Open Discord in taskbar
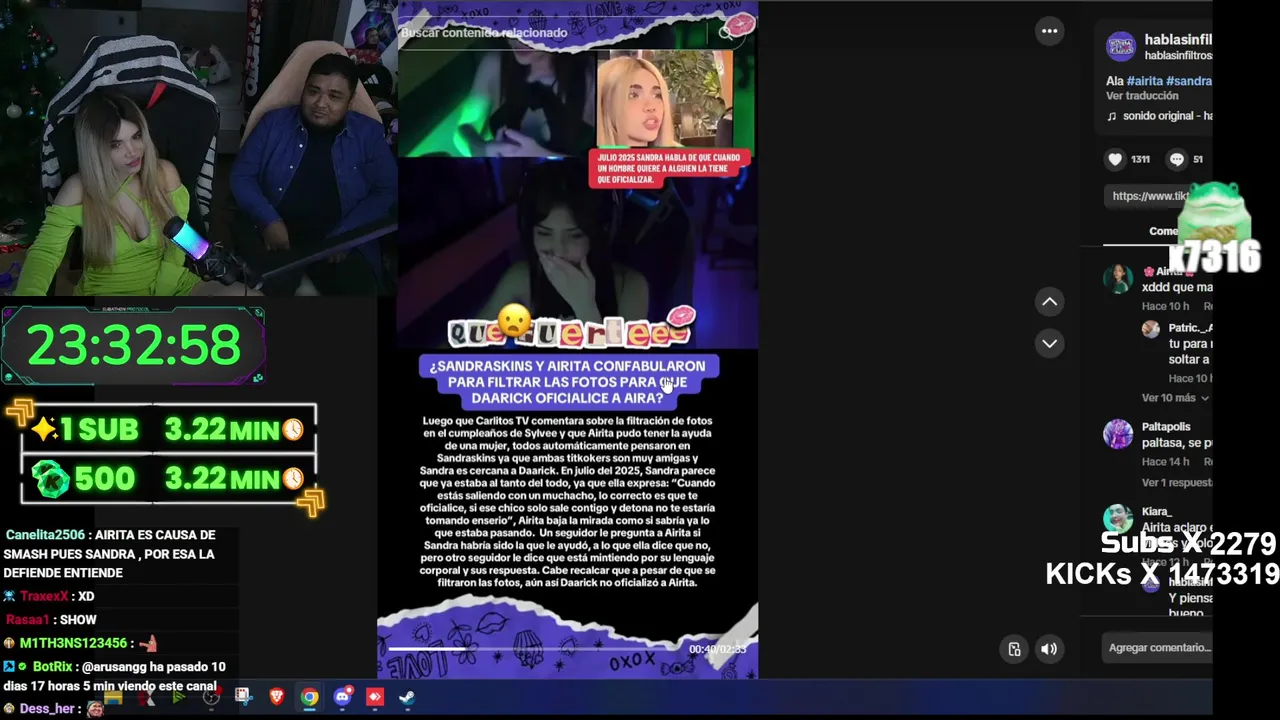The width and height of the screenshot is (1280, 720). [x=342, y=697]
